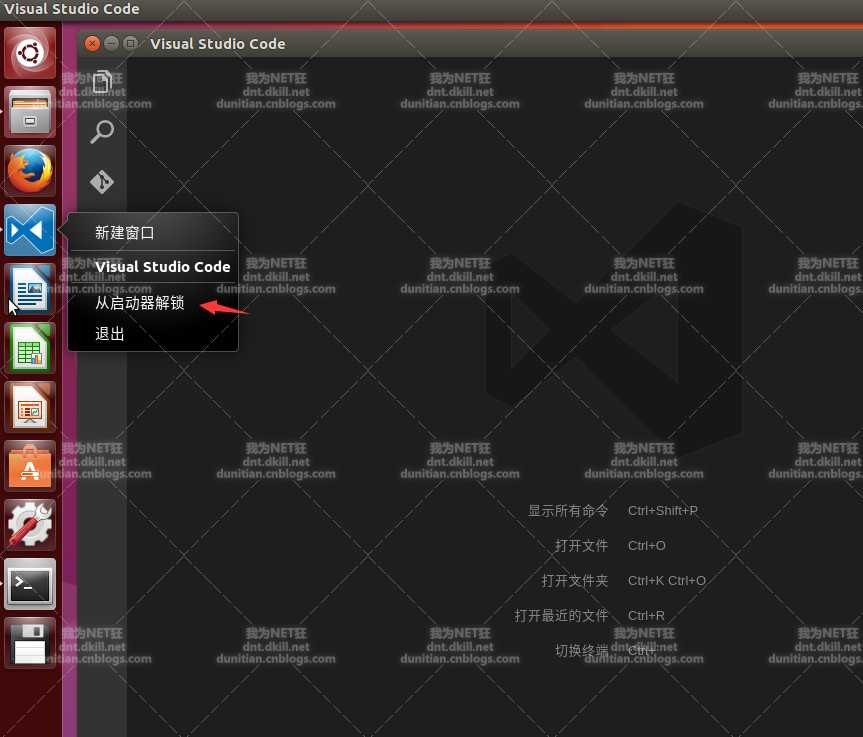Open System Settings from launcher
This screenshot has height=737, width=863.
[x=30, y=525]
